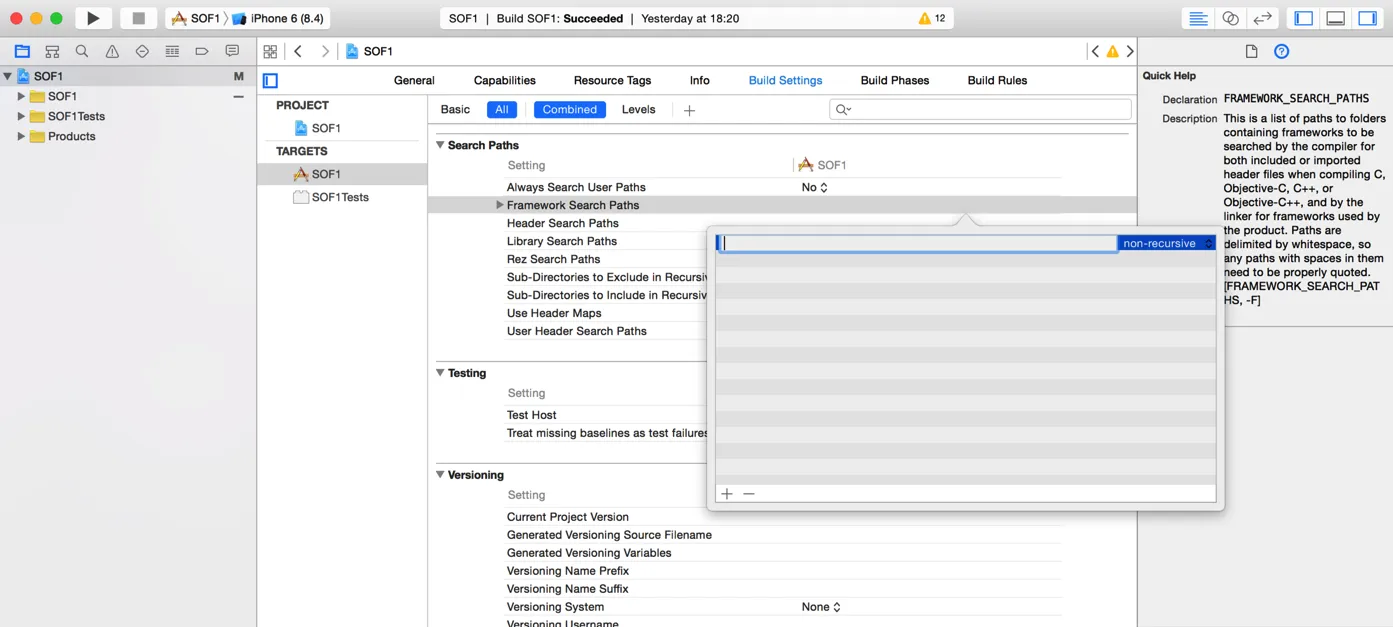Image resolution: width=1393 pixels, height=627 pixels.
Task: Change Versioning System value None
Action: point(821,607)
